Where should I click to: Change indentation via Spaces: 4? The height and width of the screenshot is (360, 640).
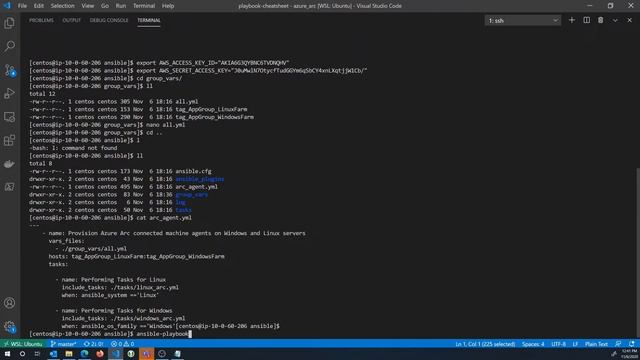(533, 344)
